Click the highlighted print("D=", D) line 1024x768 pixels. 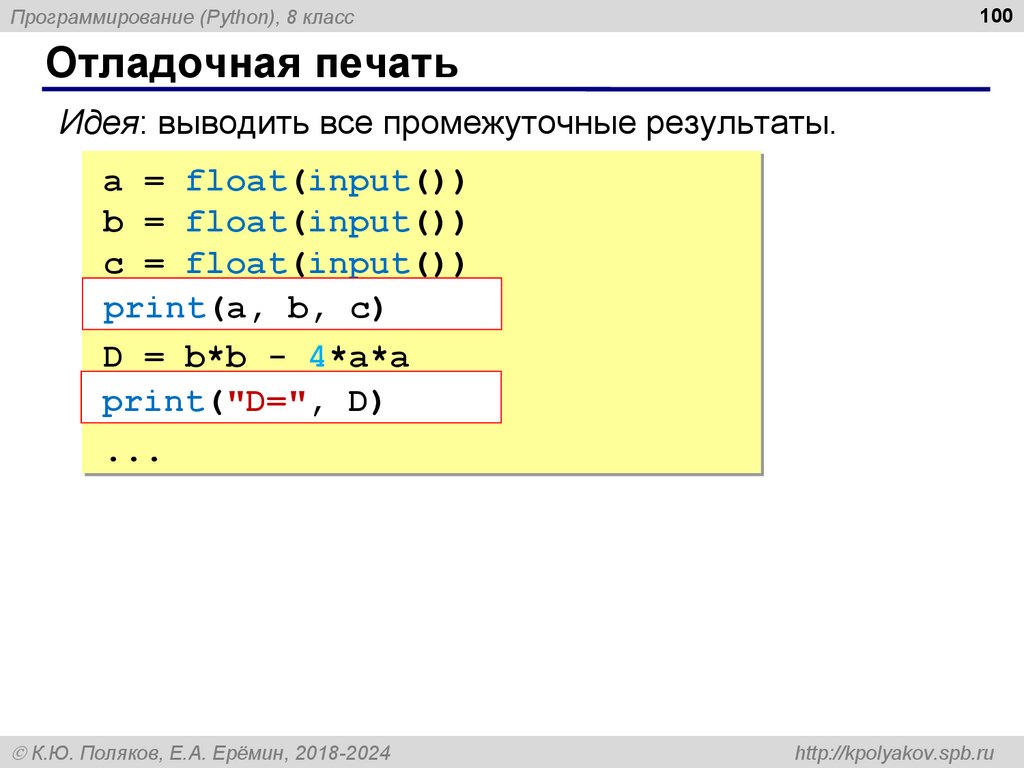tap(291, 397)
